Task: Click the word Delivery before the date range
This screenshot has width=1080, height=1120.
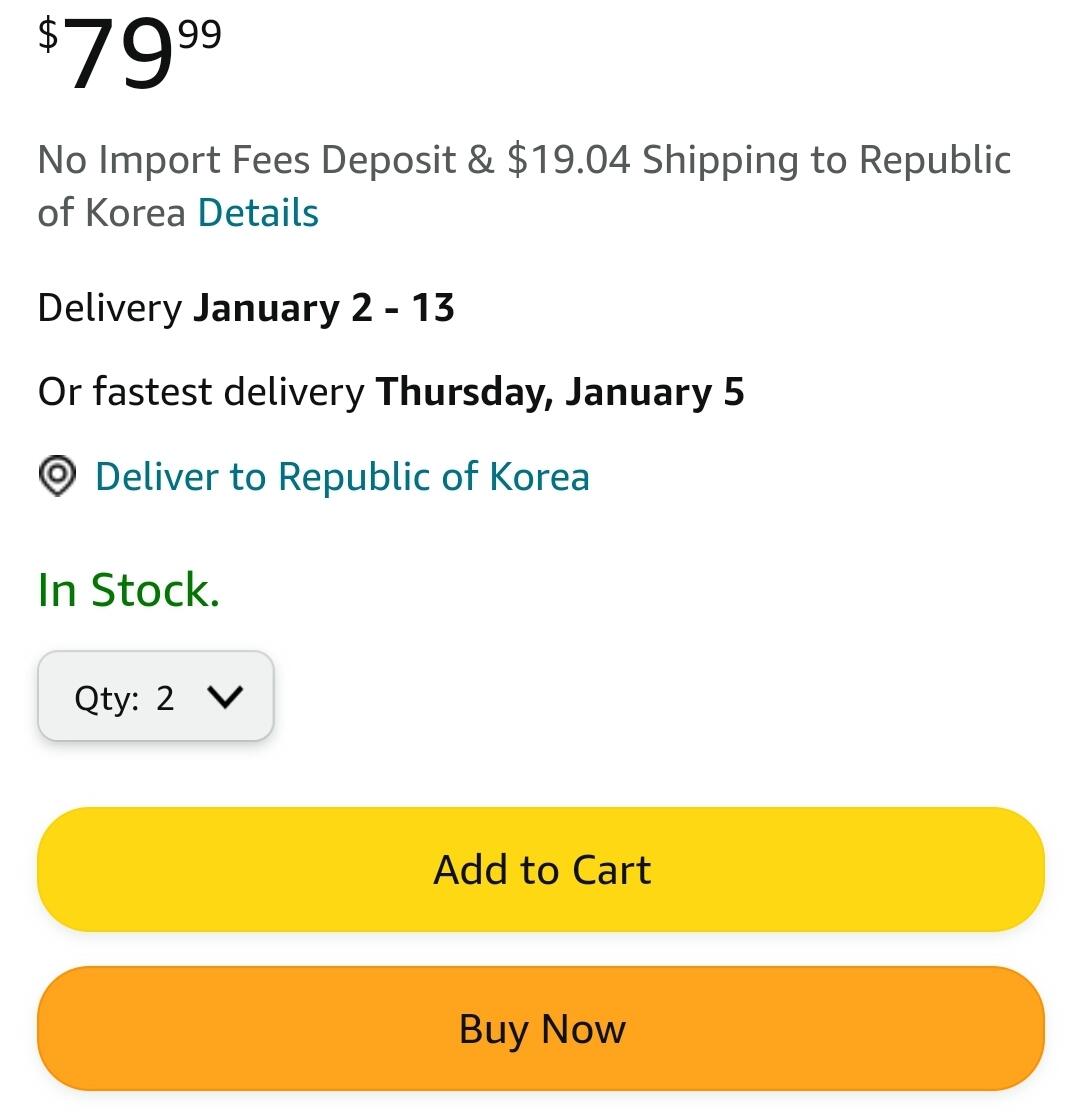Action: (109, 308)
